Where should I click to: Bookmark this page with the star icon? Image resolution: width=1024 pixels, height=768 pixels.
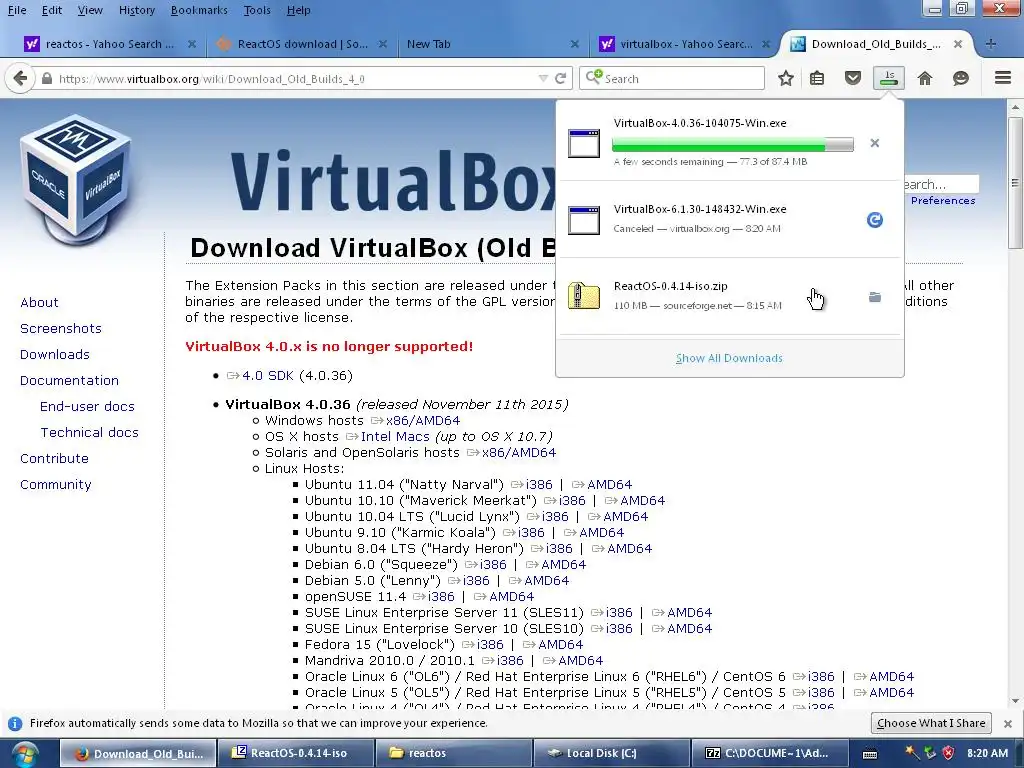pyautogui.click(x=786, y=78)
